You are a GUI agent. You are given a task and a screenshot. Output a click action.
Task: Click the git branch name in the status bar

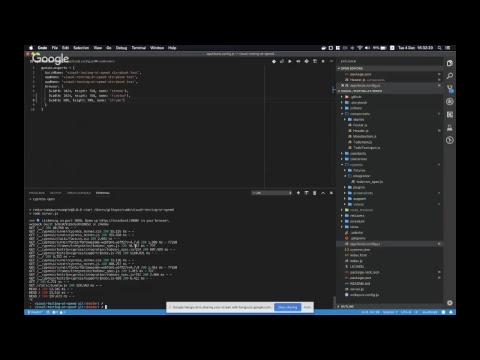[34, 312]
